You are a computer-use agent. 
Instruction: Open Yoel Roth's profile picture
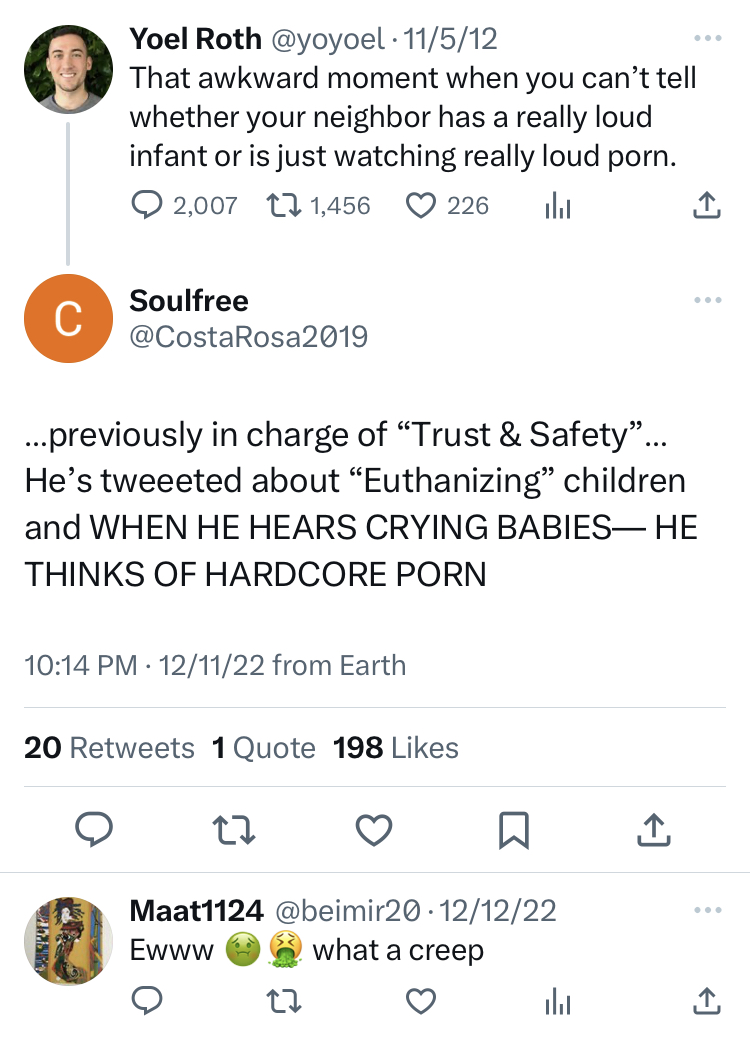[68, 69]
